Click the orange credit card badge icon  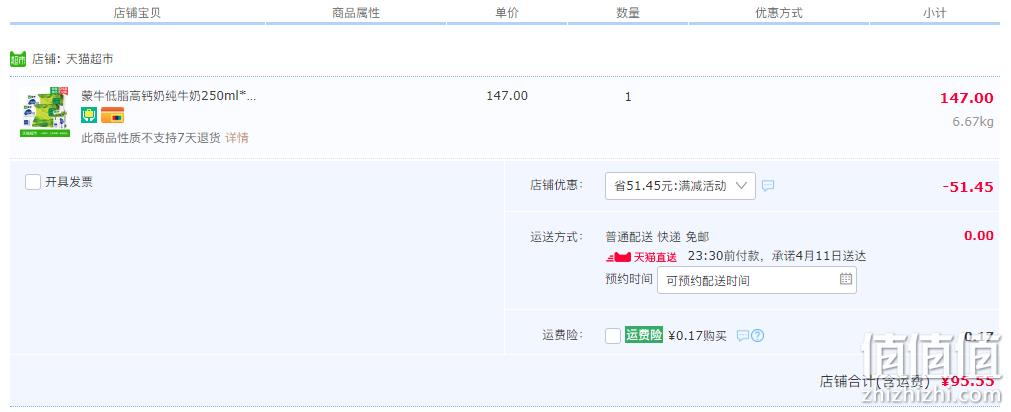coord(112,115)
